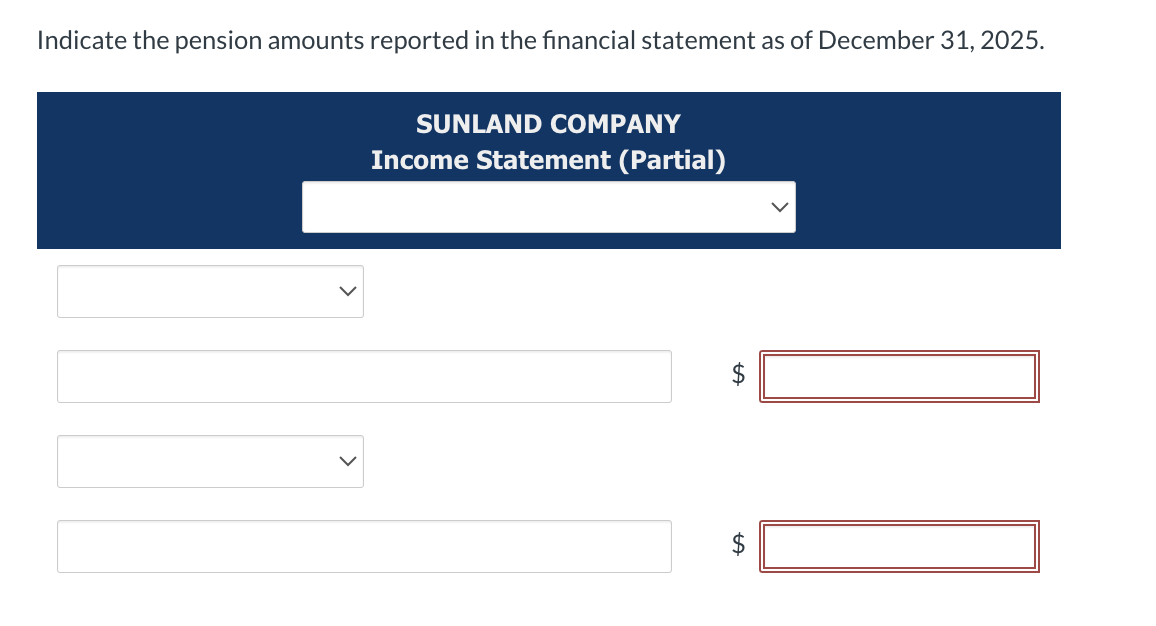Focus the first wide account description field
The height and width of the screenshot is (626, 1156).
364,376
